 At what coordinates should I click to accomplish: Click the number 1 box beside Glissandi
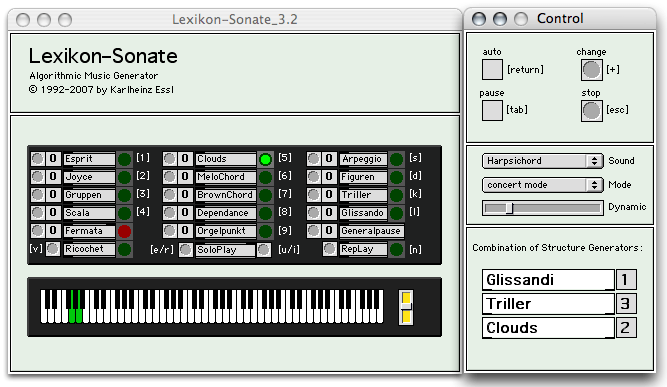click(626, 280)
